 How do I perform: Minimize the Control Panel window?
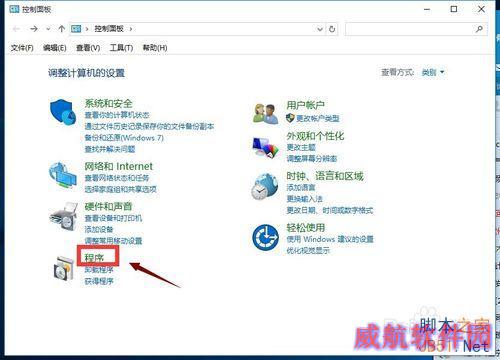427,9
